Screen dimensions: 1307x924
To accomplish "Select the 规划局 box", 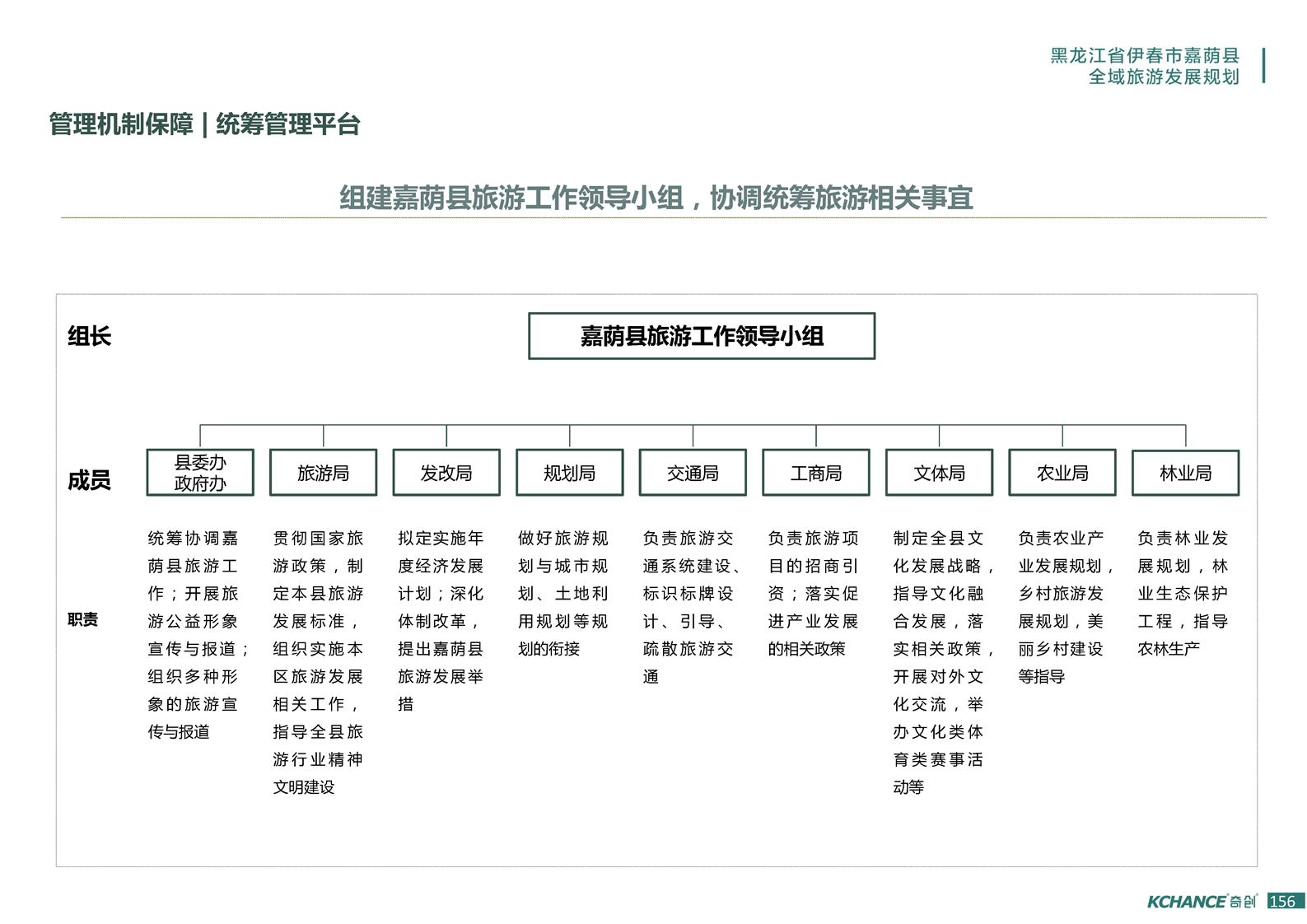I will [x=570, y=473].
